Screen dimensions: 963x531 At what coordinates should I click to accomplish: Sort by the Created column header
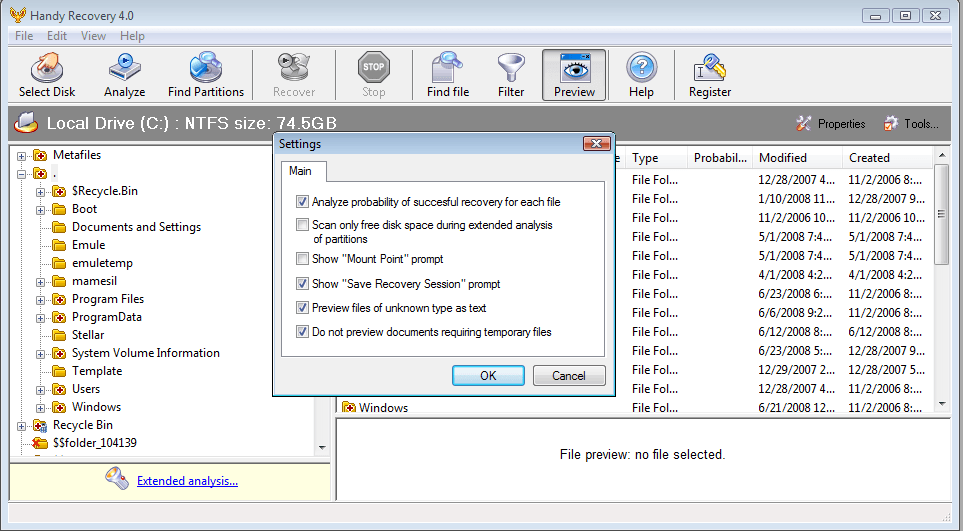887,158
